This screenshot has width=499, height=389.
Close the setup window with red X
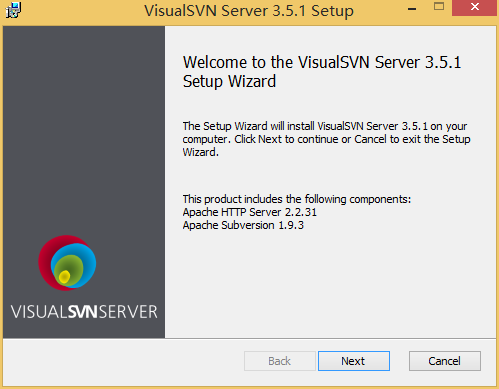pyautogui.click(x=475, y=7)
